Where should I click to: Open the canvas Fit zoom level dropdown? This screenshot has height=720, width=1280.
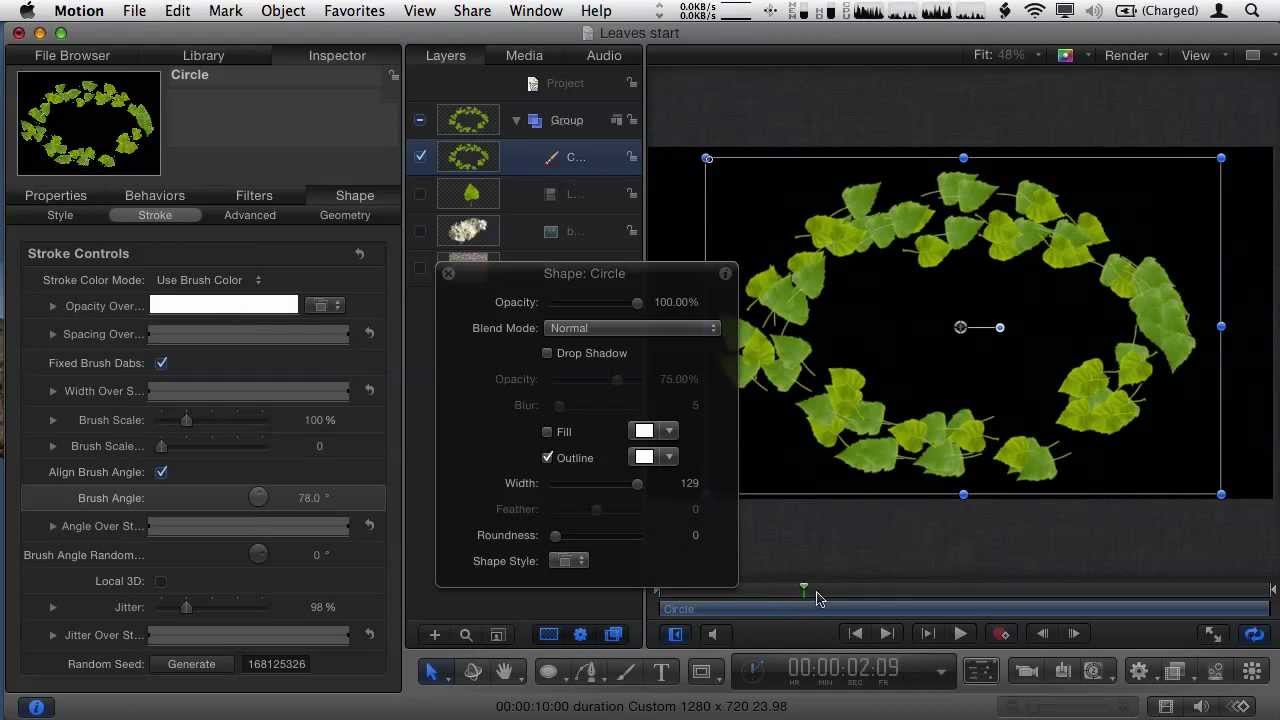coord(1008,55)
